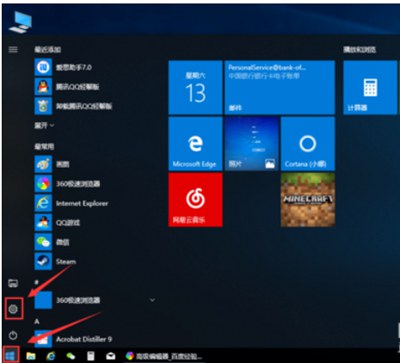Click the Power button icon
The image size is (400, 363).
13,335
